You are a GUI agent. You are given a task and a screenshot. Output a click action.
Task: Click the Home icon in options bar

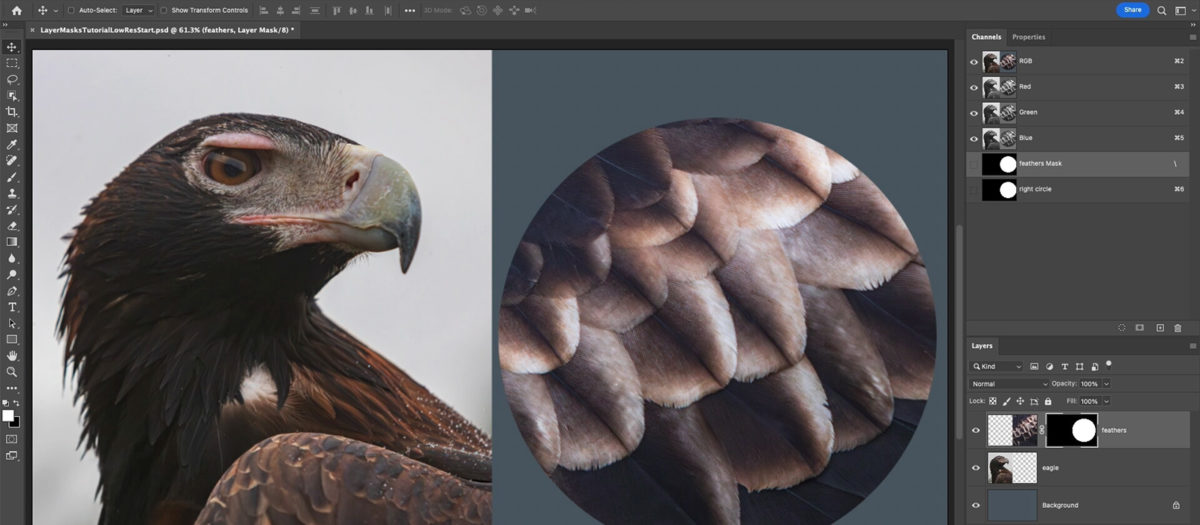(x=16, y=10)
